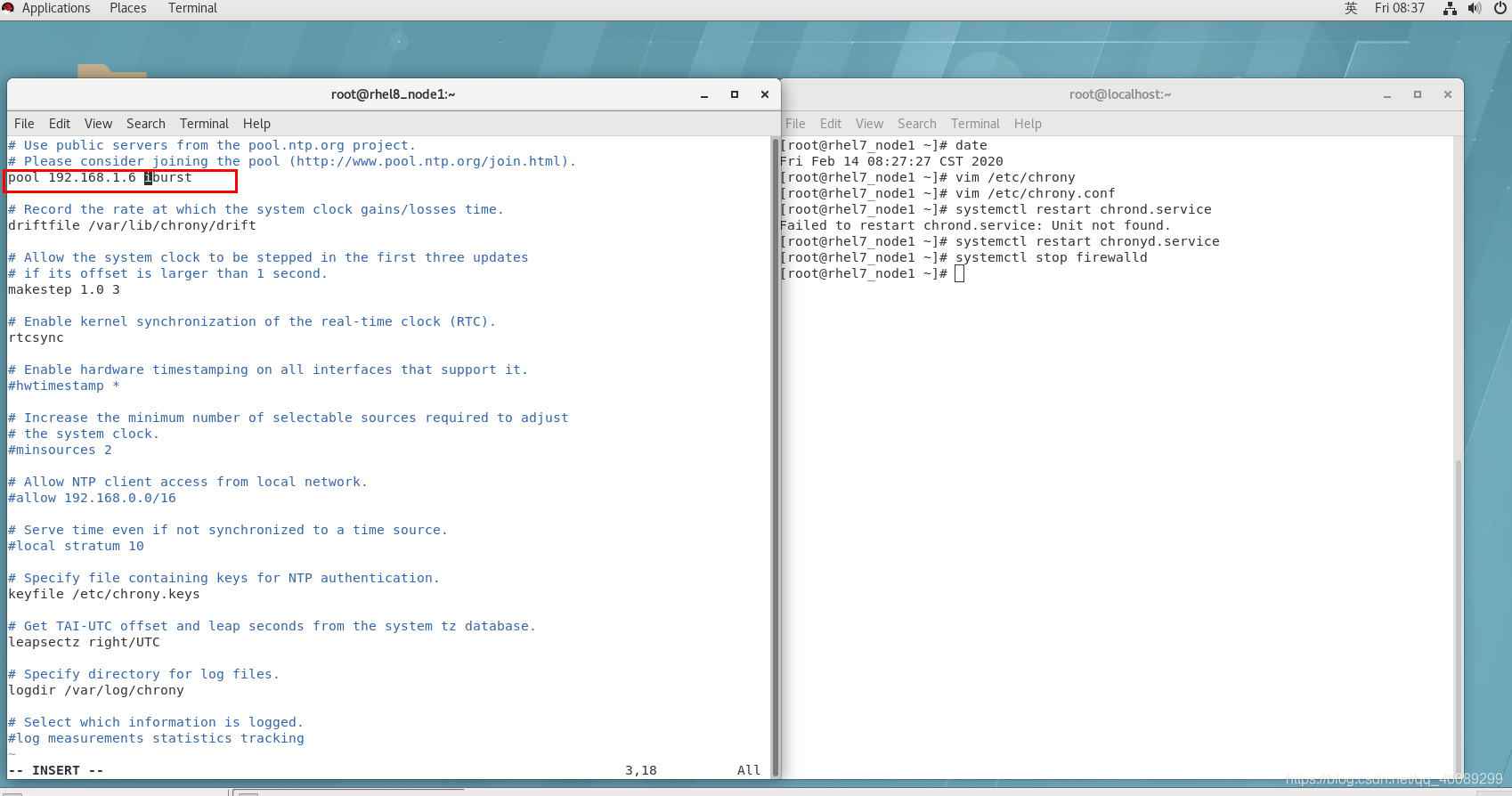Click 'Failed to restart chrond.service' error line
Viewport: 1512px width, 796px height.
coord(975,226)
